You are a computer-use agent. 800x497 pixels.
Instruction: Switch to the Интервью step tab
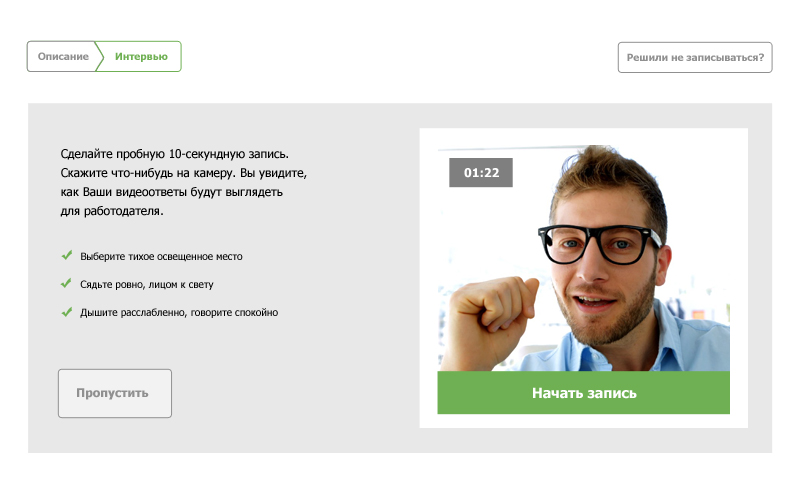pyautogui.click(x=141, y=57)
